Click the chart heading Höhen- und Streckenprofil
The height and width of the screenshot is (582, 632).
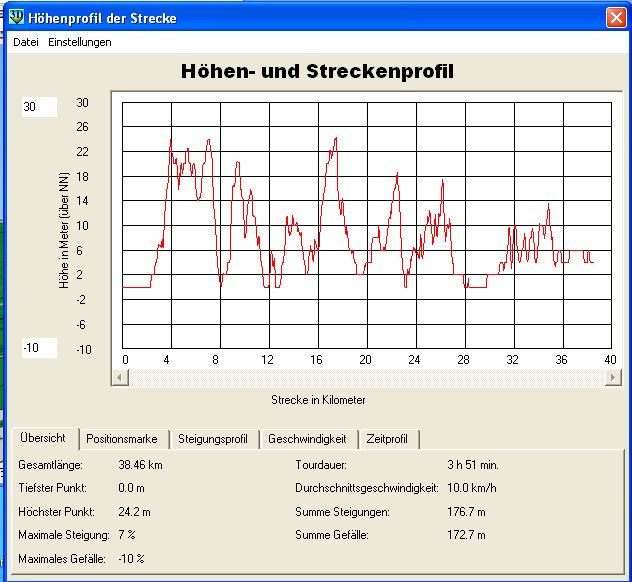[317, 72]
